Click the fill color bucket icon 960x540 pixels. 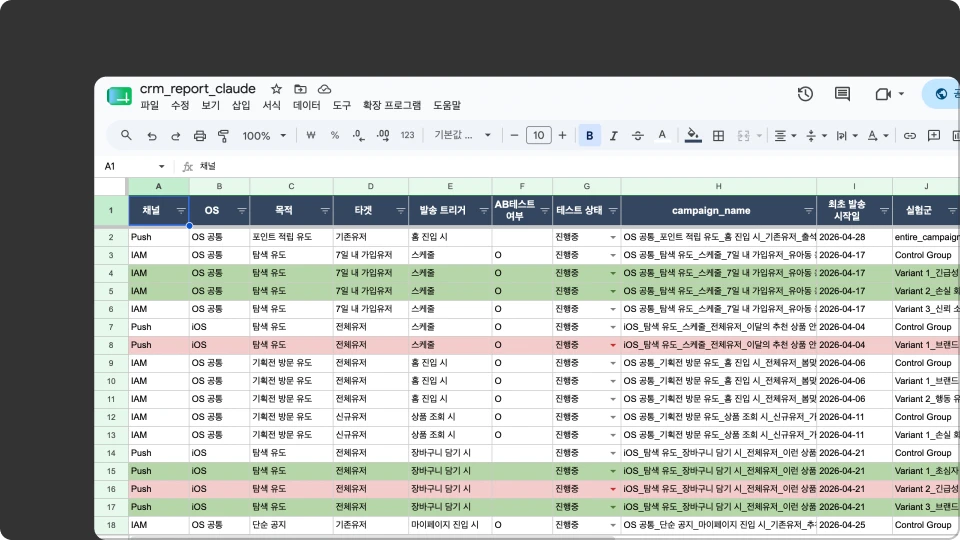[693, 135]
